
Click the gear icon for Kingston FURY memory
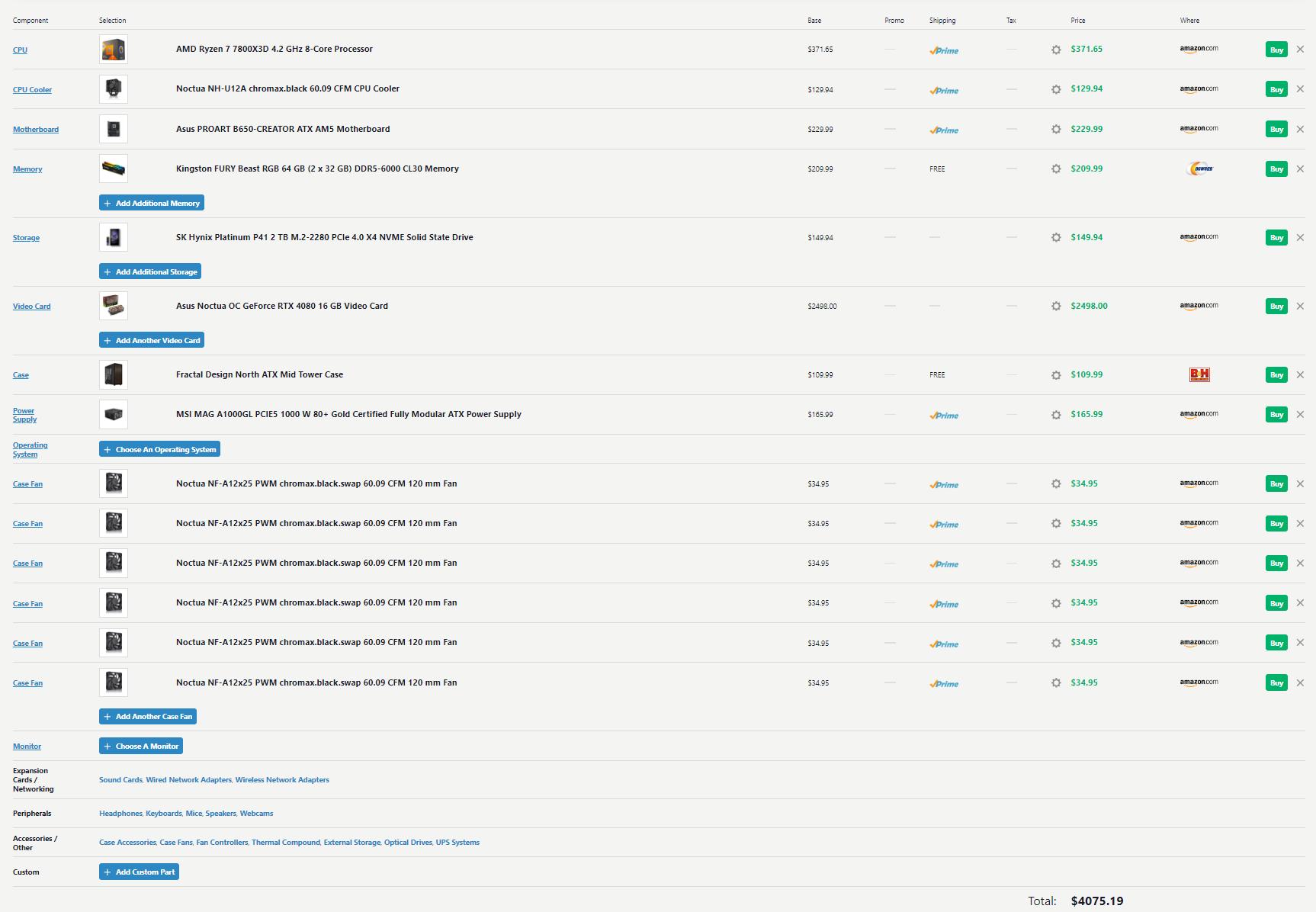(1056, 169)
